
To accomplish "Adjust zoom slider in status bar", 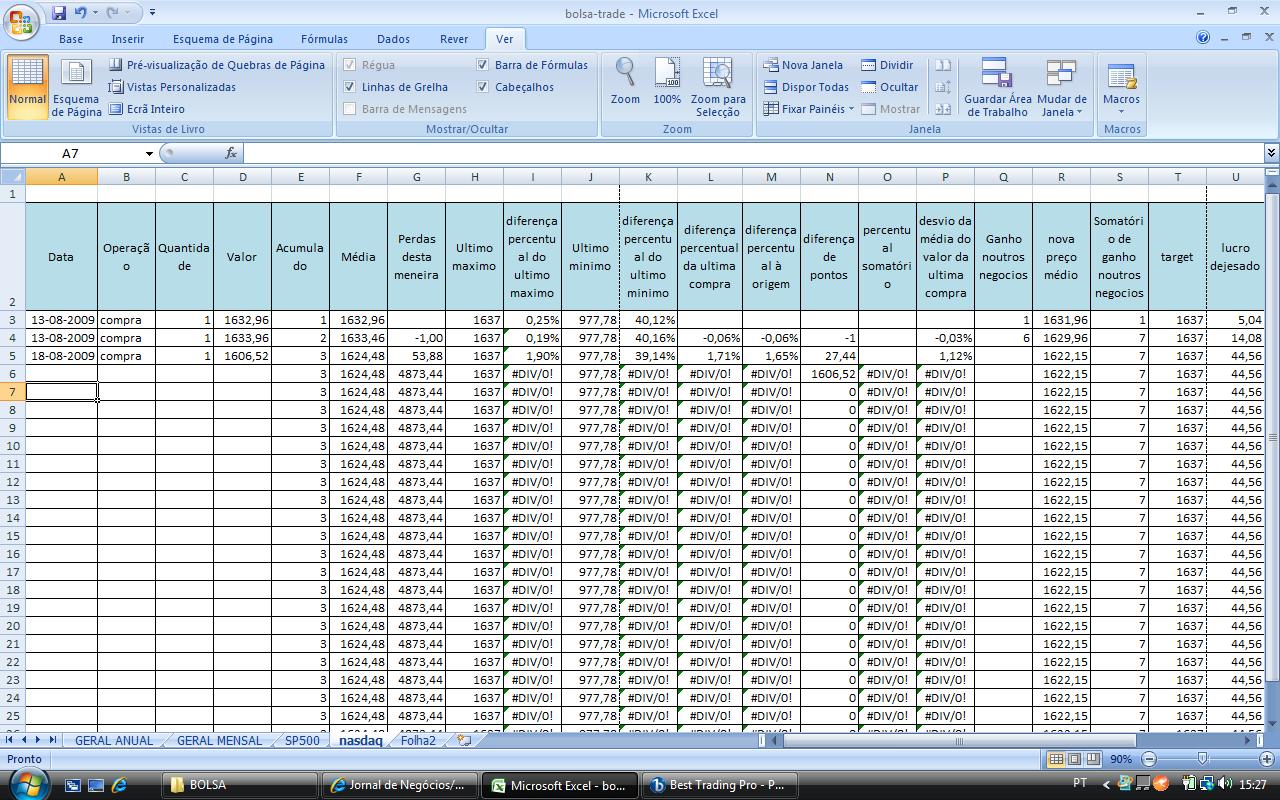I will [x=1202, y=759].
